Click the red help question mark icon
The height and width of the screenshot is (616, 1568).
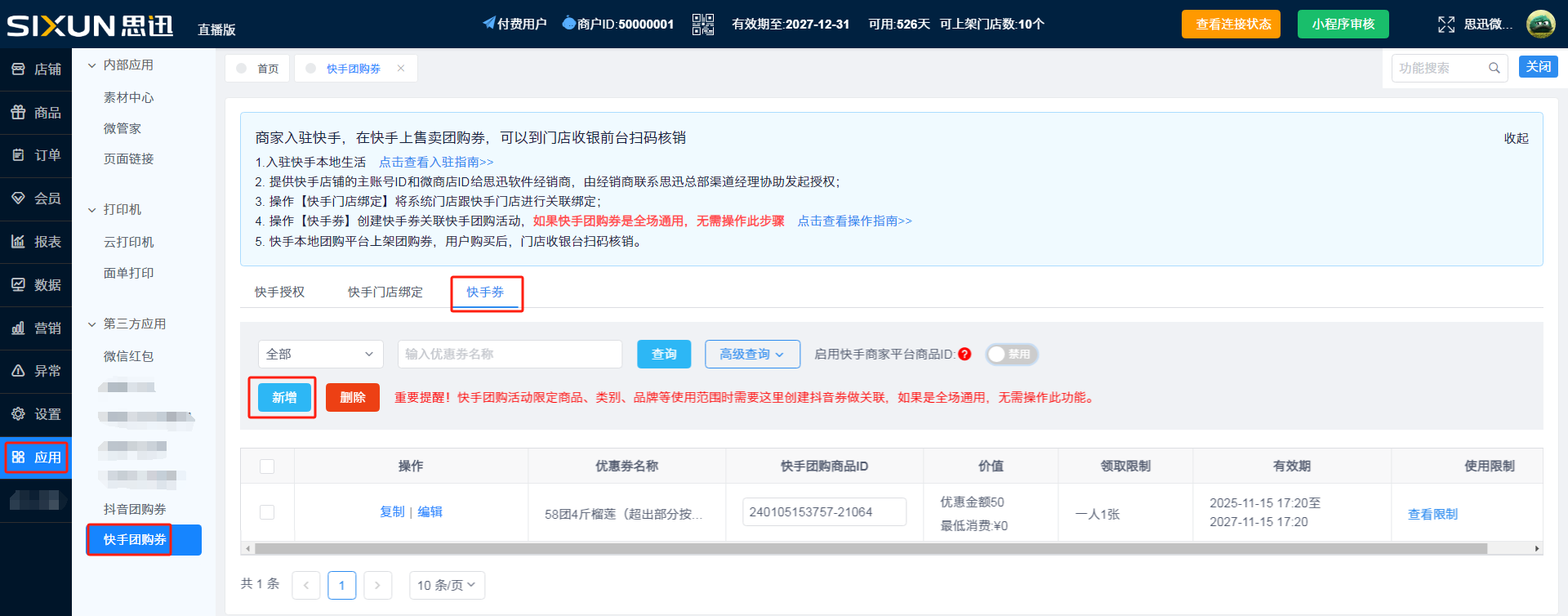[964, 355]
